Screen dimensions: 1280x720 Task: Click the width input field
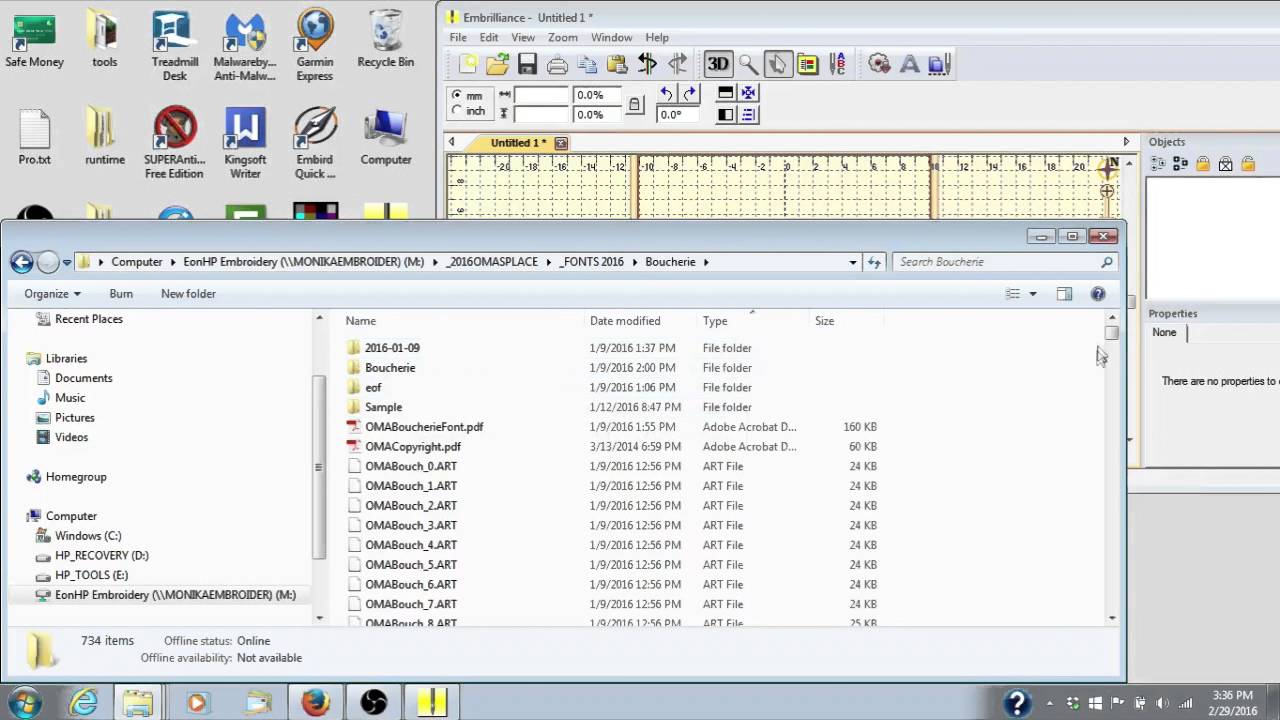tap(541, 95)
